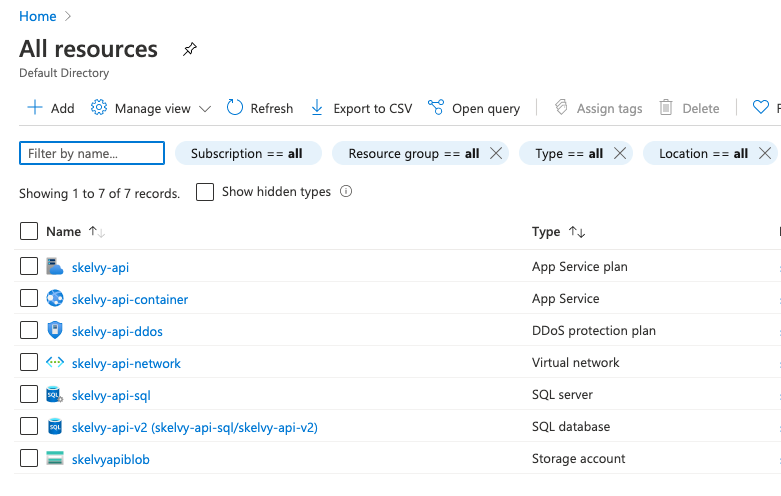Image resolution: width=781 pixels, height=496 pixels.
Task: Go to Home in the breadcrumb
Action: click(37, 16)
